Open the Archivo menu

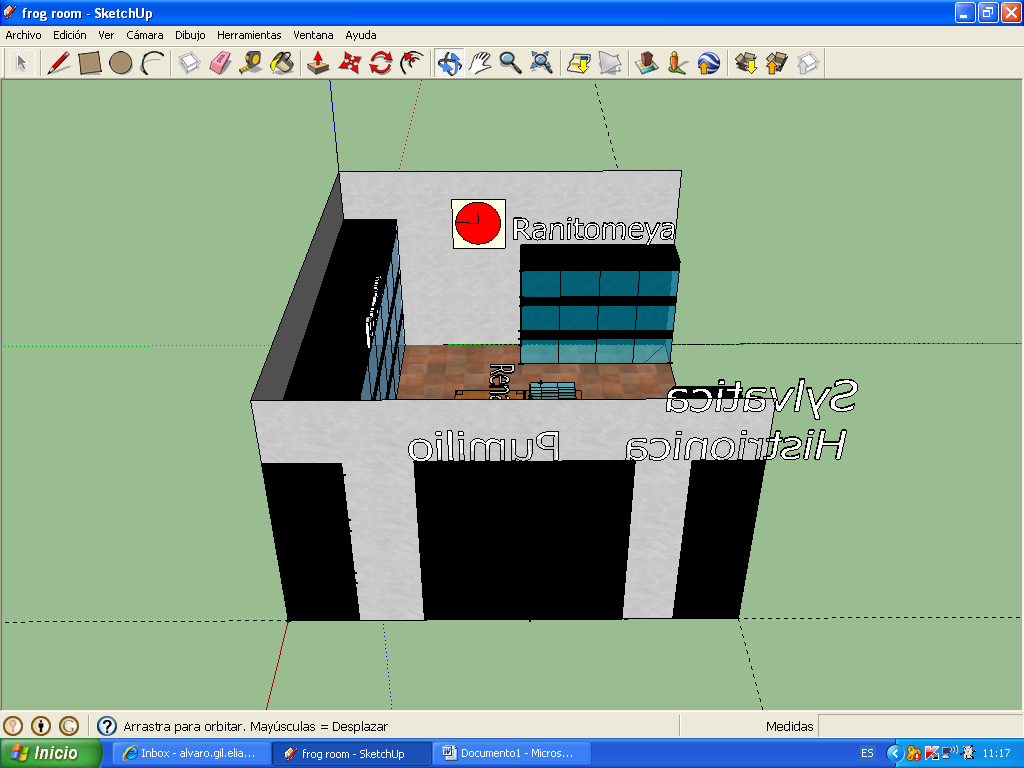pos(23,34)
